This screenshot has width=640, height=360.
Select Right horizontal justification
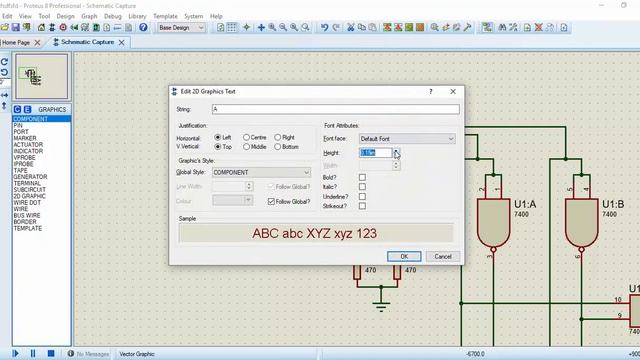[x=278, y=138]
